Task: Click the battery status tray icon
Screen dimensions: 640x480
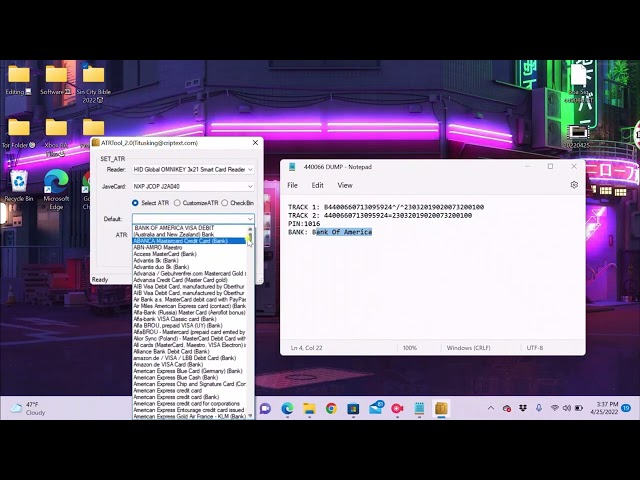Action: [578, 408]
